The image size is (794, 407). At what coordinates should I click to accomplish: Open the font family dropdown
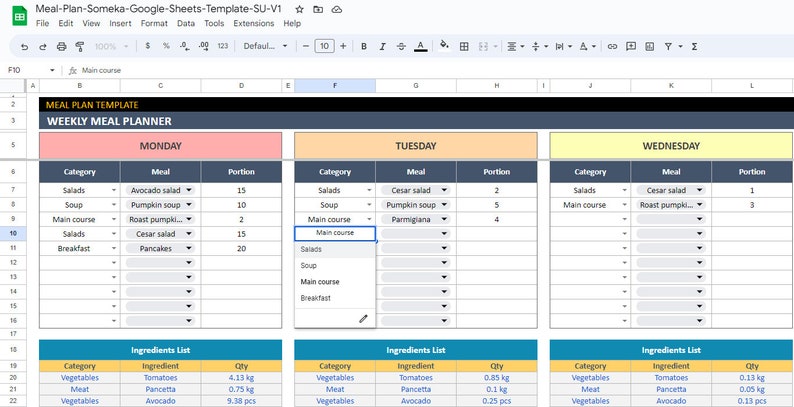pos(265,46)
